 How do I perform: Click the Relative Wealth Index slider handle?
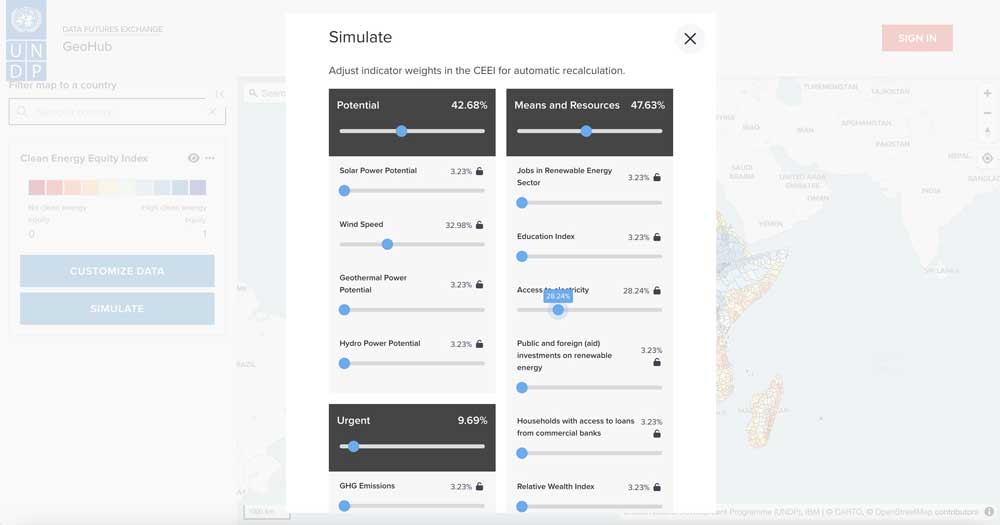point(522,506)
